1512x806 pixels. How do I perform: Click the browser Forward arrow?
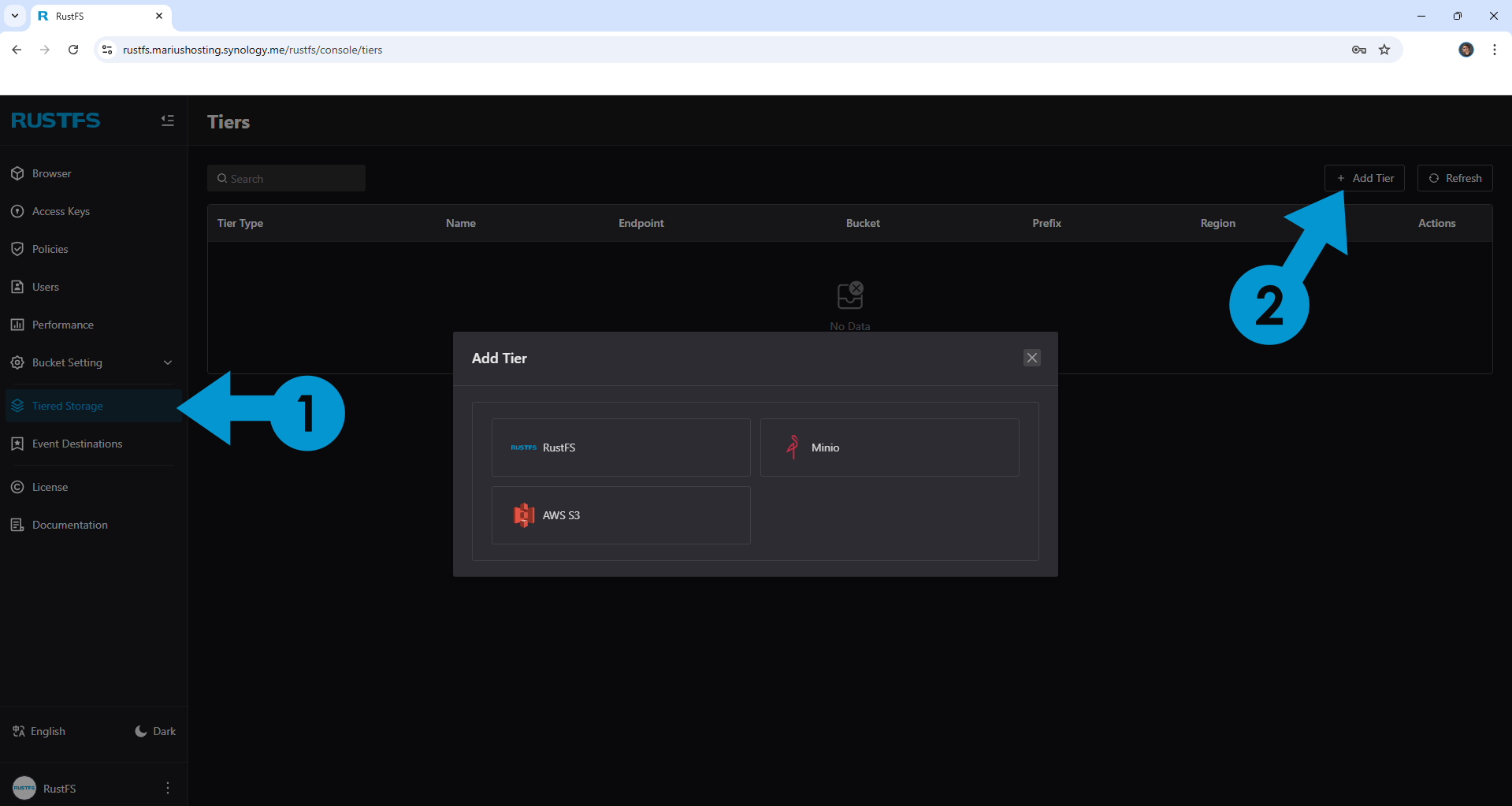coord(45,50)
